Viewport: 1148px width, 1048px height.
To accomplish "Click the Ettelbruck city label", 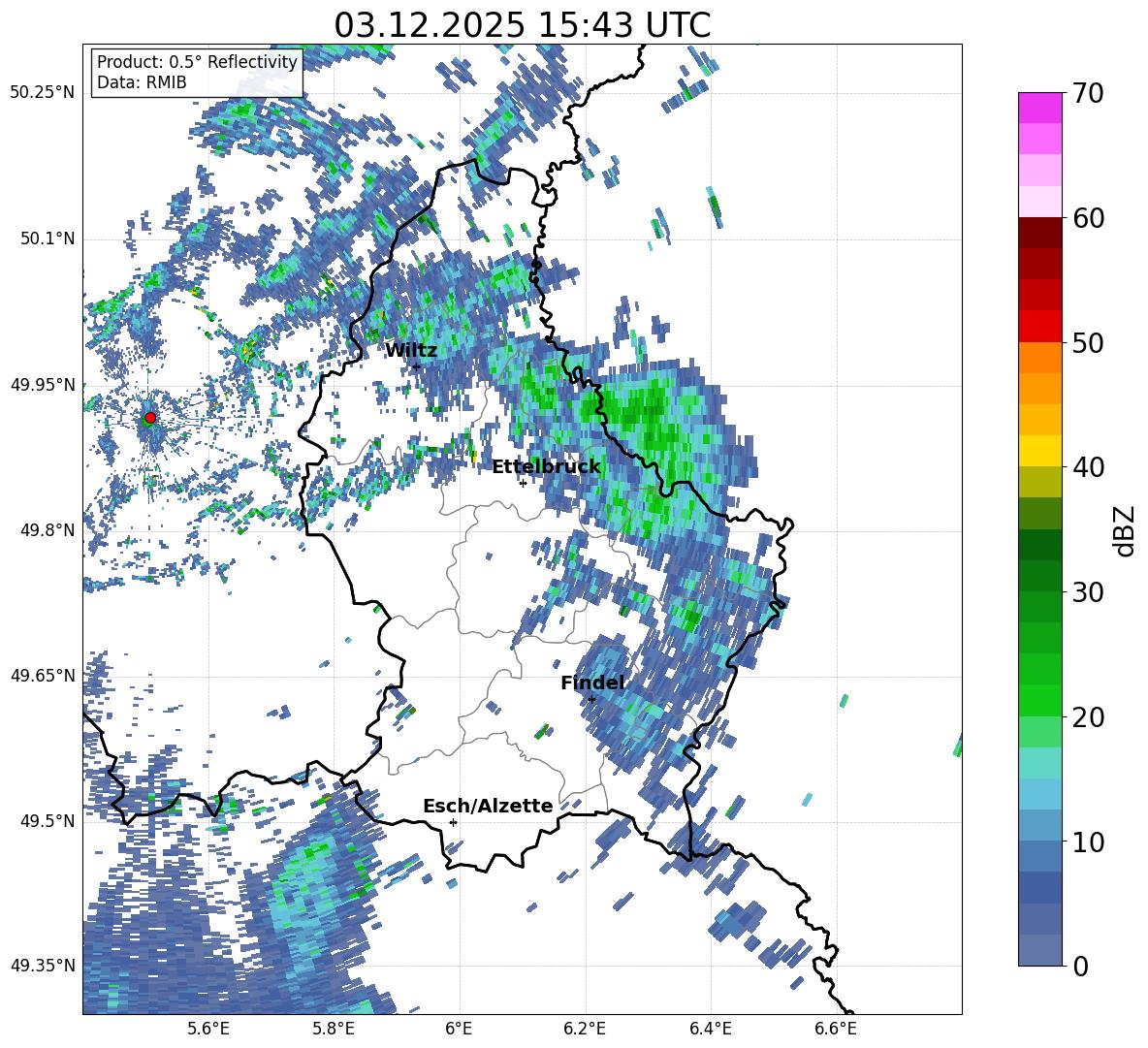I will click(546, 467).
